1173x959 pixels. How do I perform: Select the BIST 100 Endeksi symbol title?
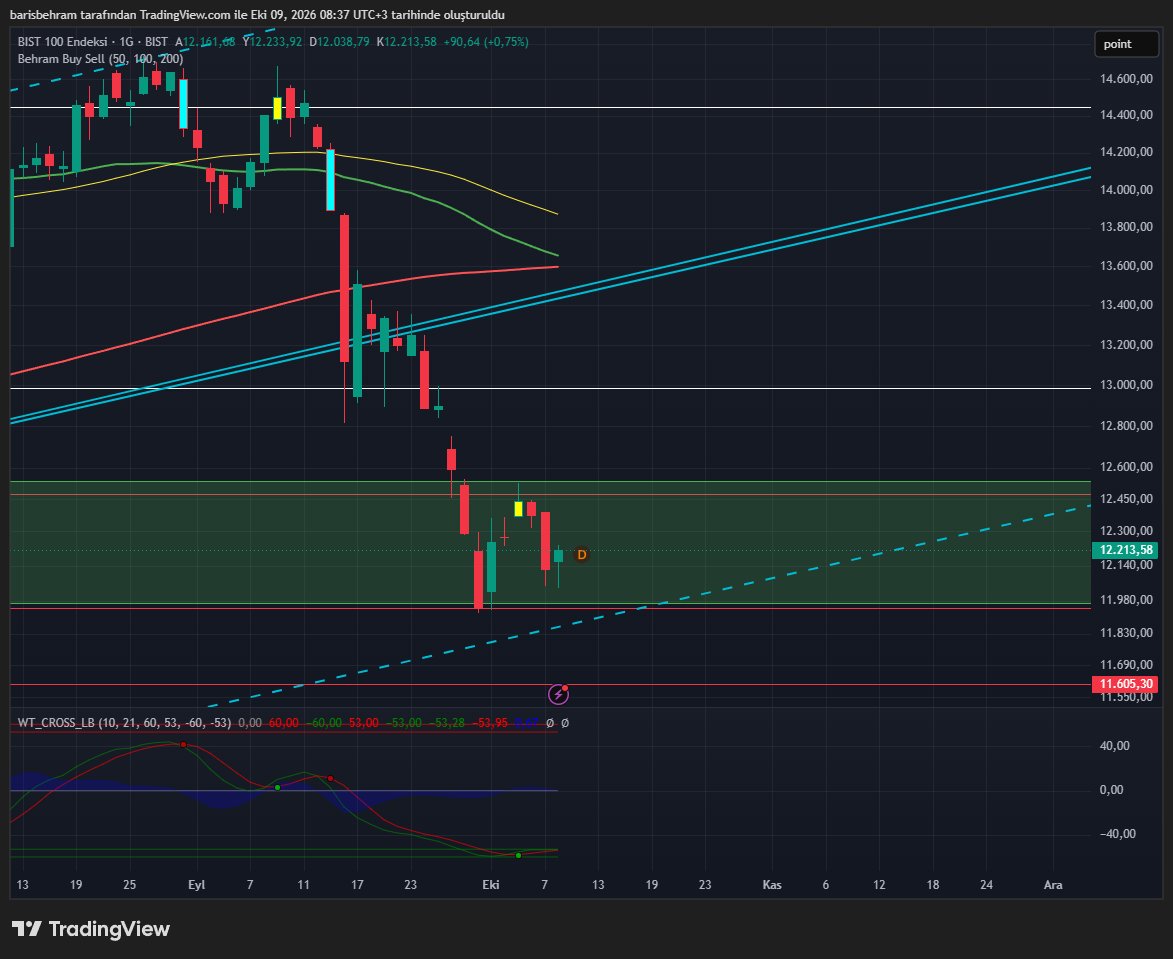click(x=62, y=42)
